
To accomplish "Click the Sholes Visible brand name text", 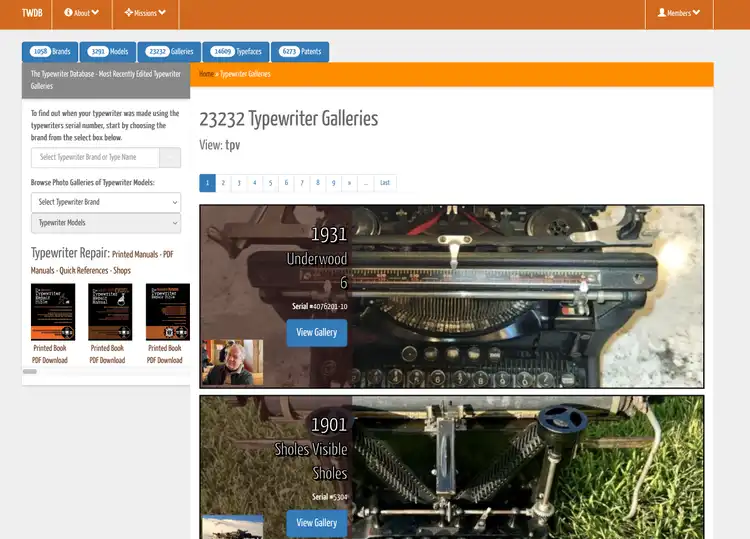I will tap(311, 449).
